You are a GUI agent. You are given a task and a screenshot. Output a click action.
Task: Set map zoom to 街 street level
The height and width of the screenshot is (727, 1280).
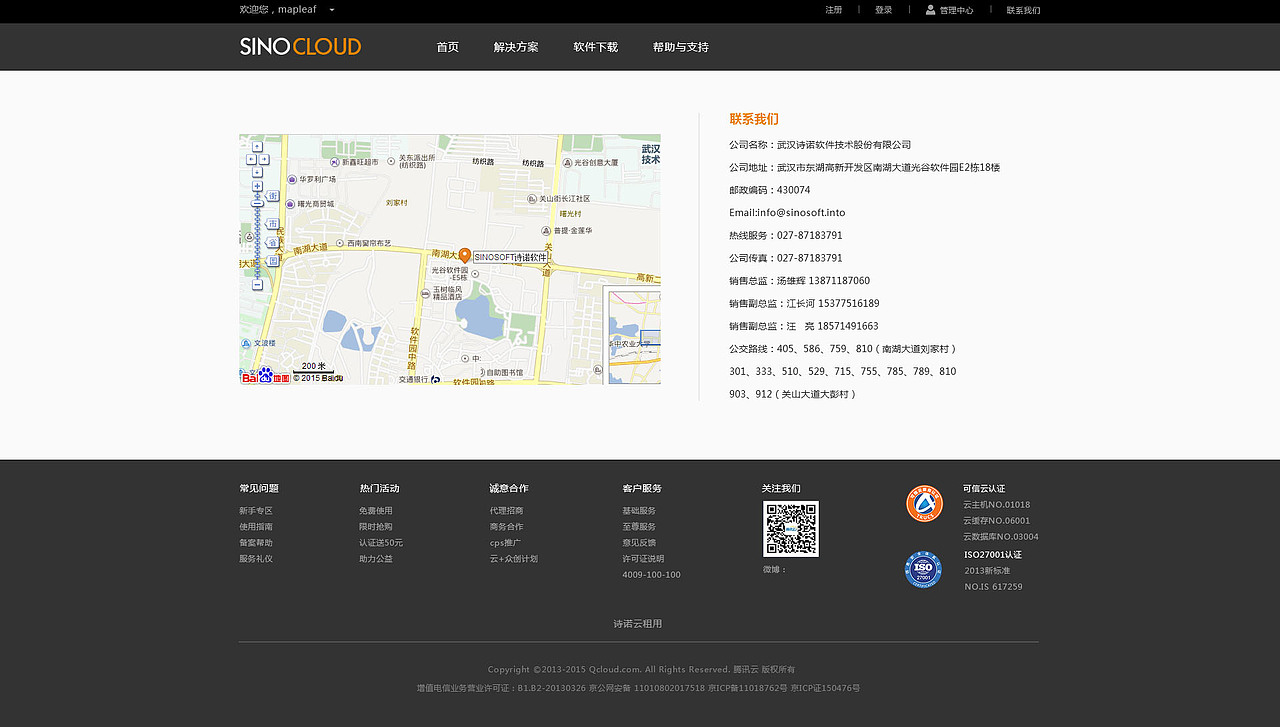274,196
